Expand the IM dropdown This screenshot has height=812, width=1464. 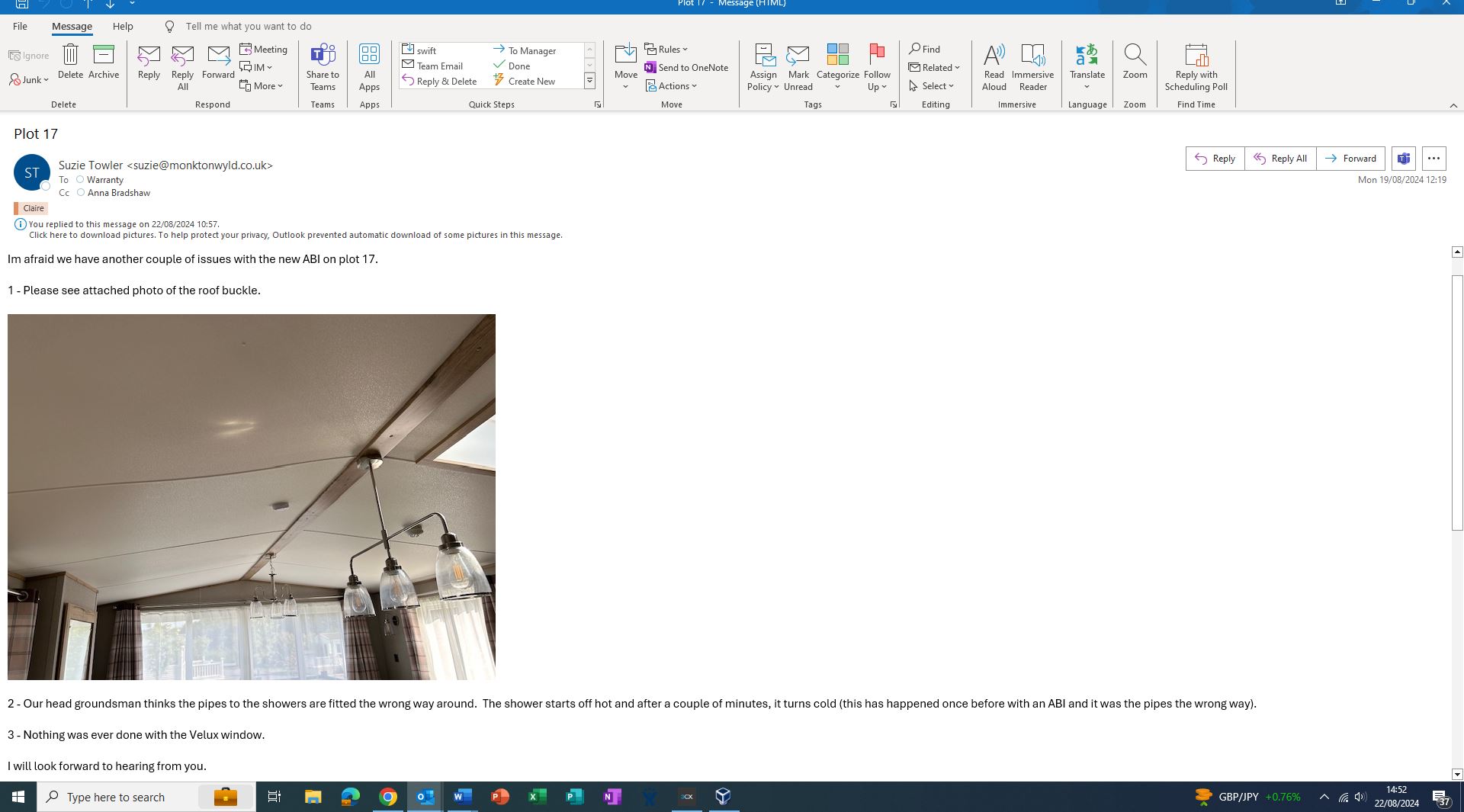coord(256,68)
